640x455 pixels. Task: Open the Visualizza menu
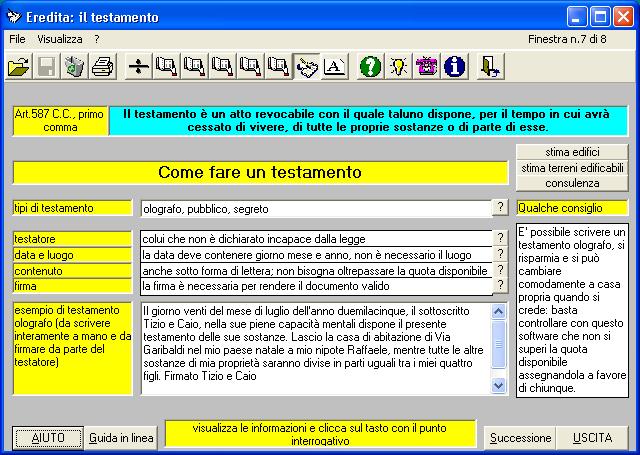60,38
